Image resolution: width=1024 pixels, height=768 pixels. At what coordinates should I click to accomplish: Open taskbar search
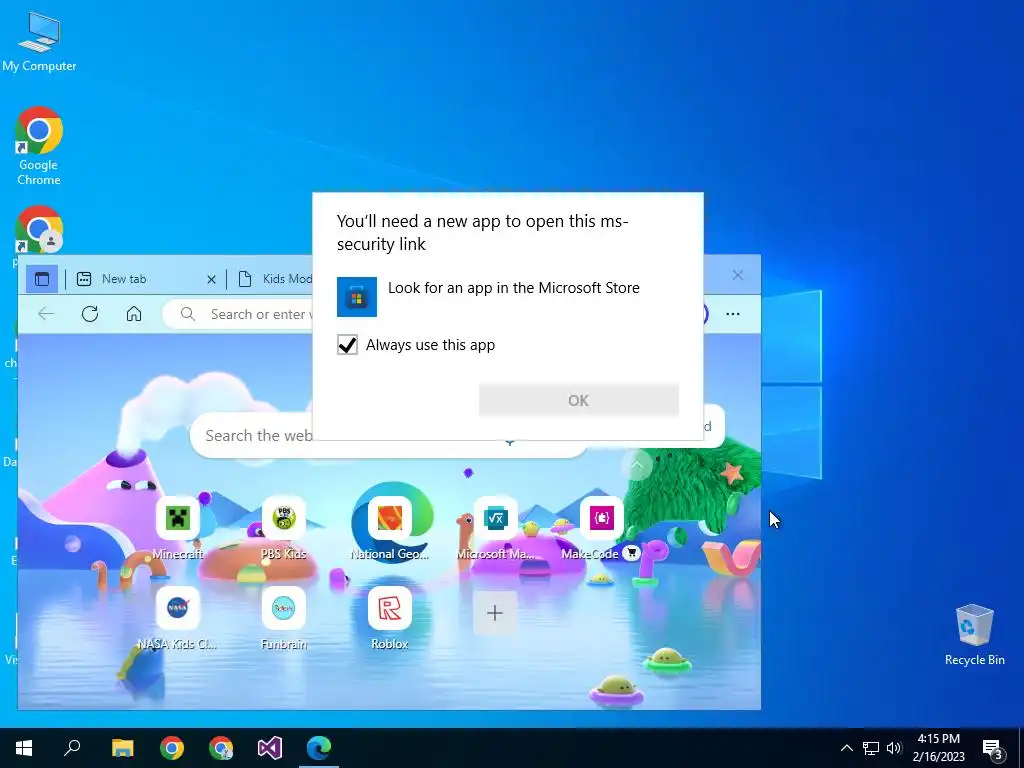click(x=72, y=748)
